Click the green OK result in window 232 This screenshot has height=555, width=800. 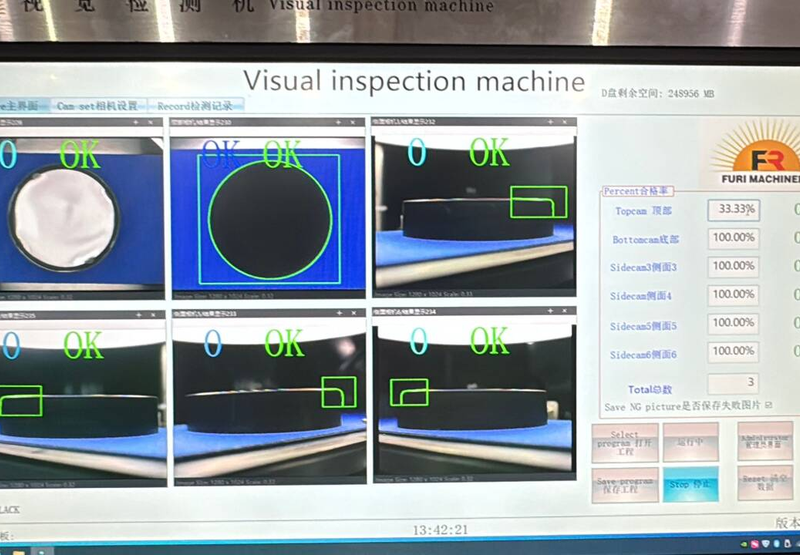coord(489,152)
